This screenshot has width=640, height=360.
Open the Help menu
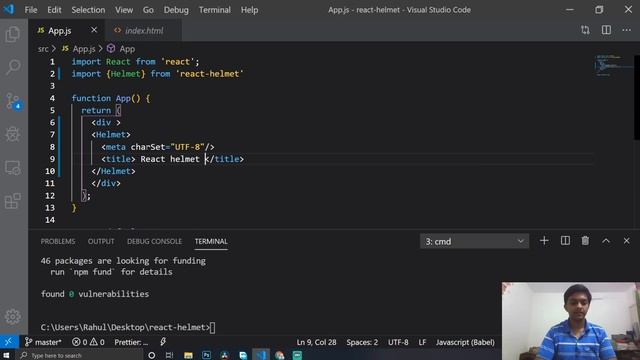(249, 10)
